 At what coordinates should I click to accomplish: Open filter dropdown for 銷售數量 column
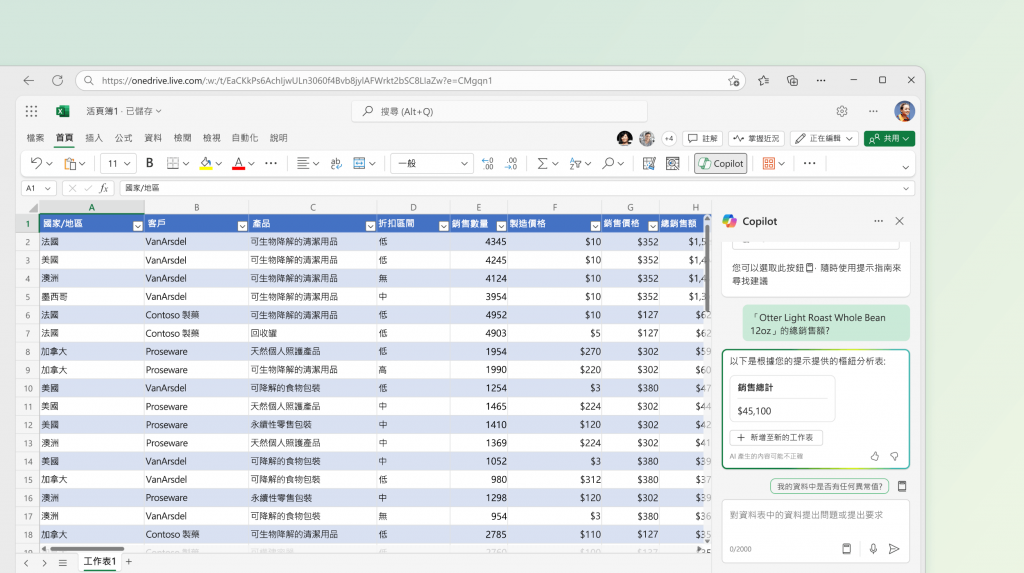[501, 225]
